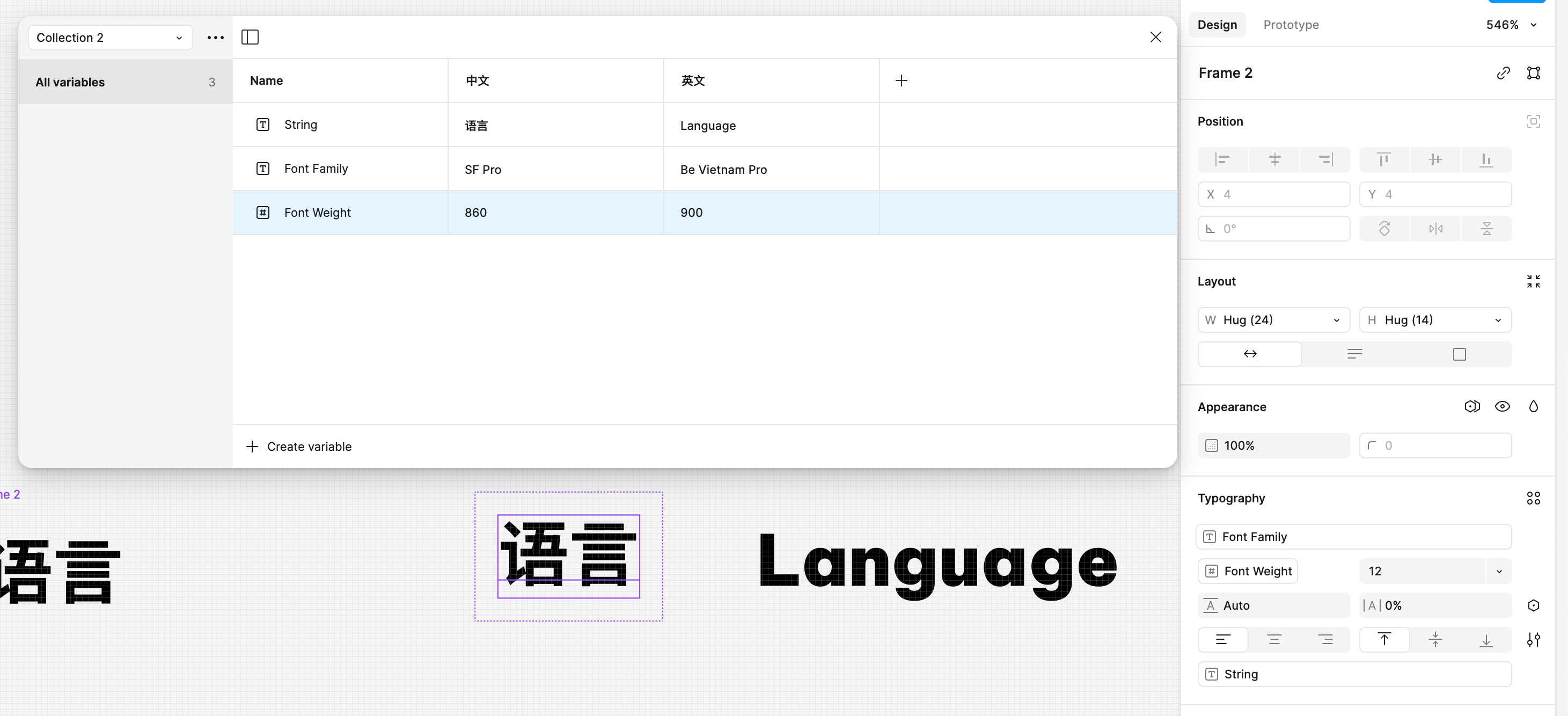1568x716 pixels.
Task: Set text align right
Action: click(1325, 640)
